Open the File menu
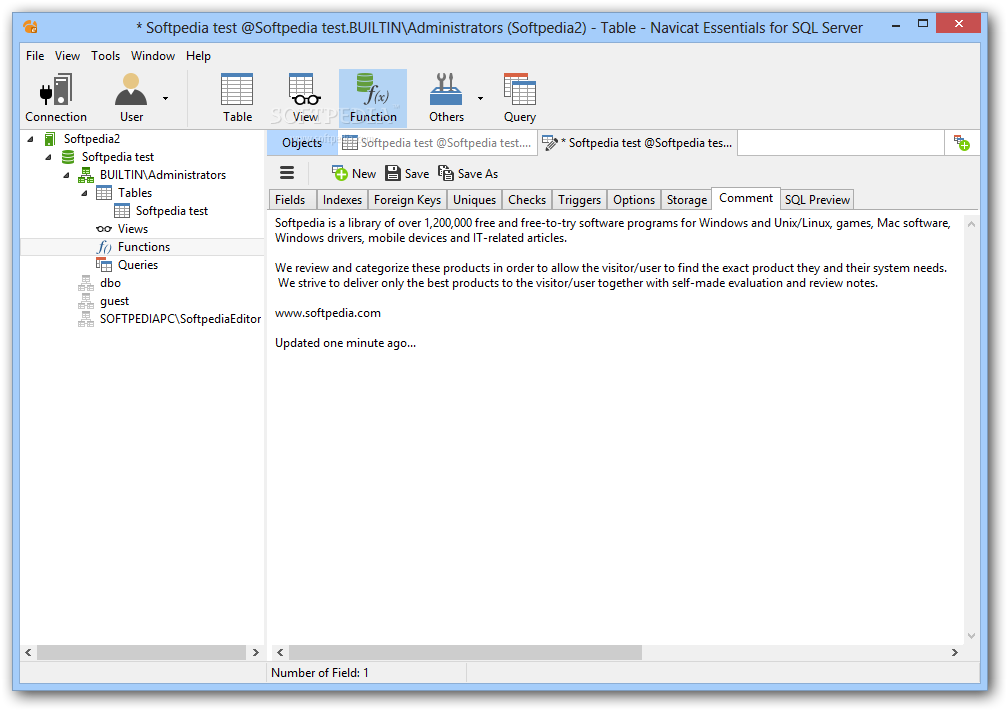The width and height of the screenshot is (1008, 711). pyautogui.click(x=35, y=56)
